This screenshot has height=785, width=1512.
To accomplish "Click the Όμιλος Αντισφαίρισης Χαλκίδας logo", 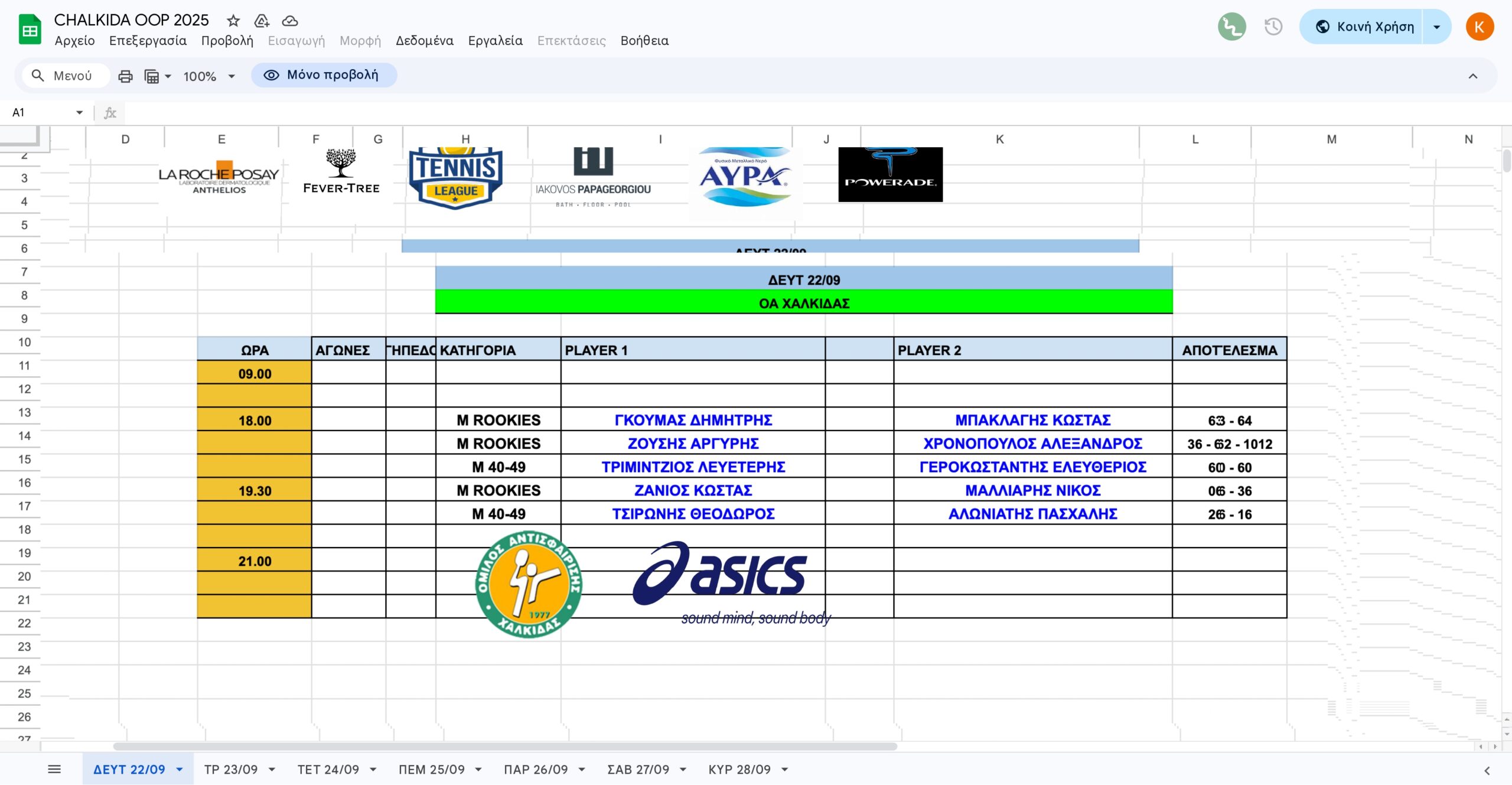I will [x=529, y=584].
